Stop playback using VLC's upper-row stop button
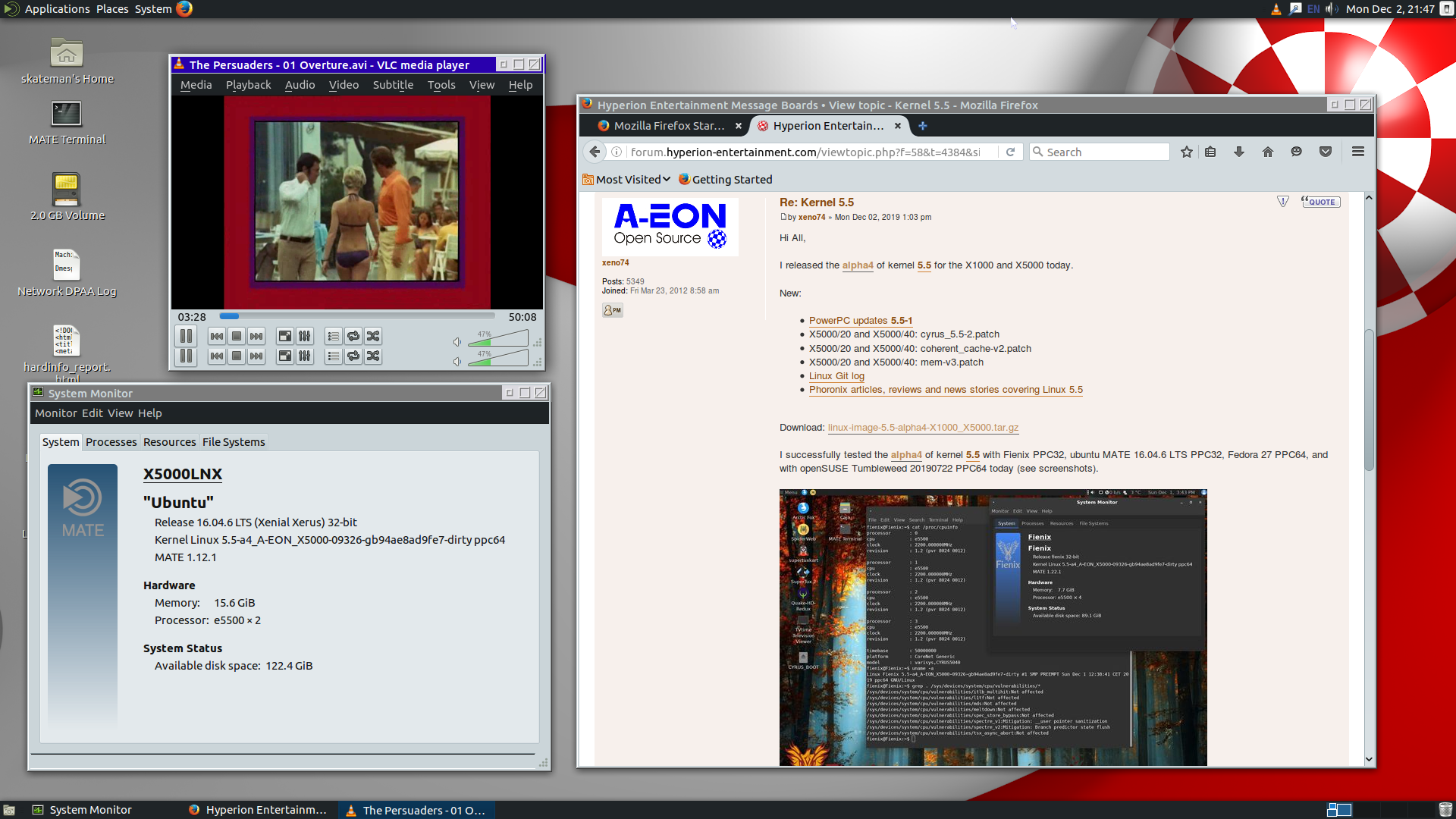Image resolution: width=1456 pixels, height=819 pixels. tap(237, 336)
